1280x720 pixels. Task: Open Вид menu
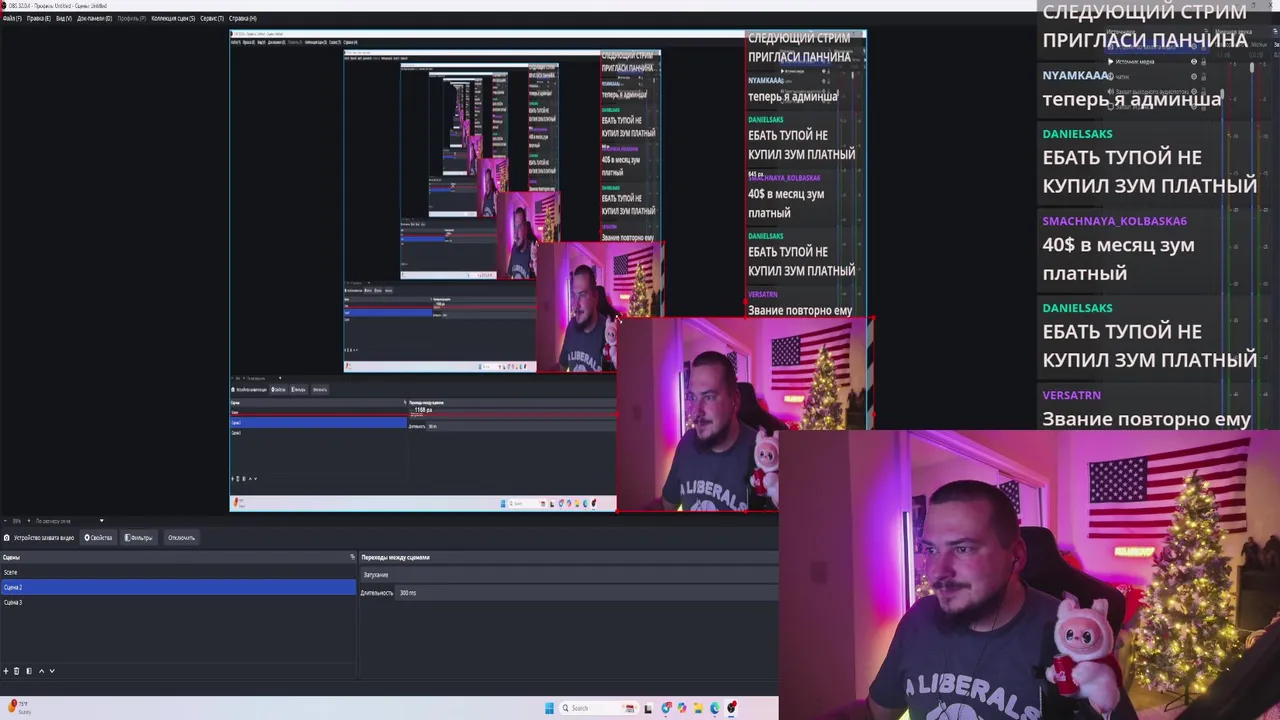coord(64,18)
